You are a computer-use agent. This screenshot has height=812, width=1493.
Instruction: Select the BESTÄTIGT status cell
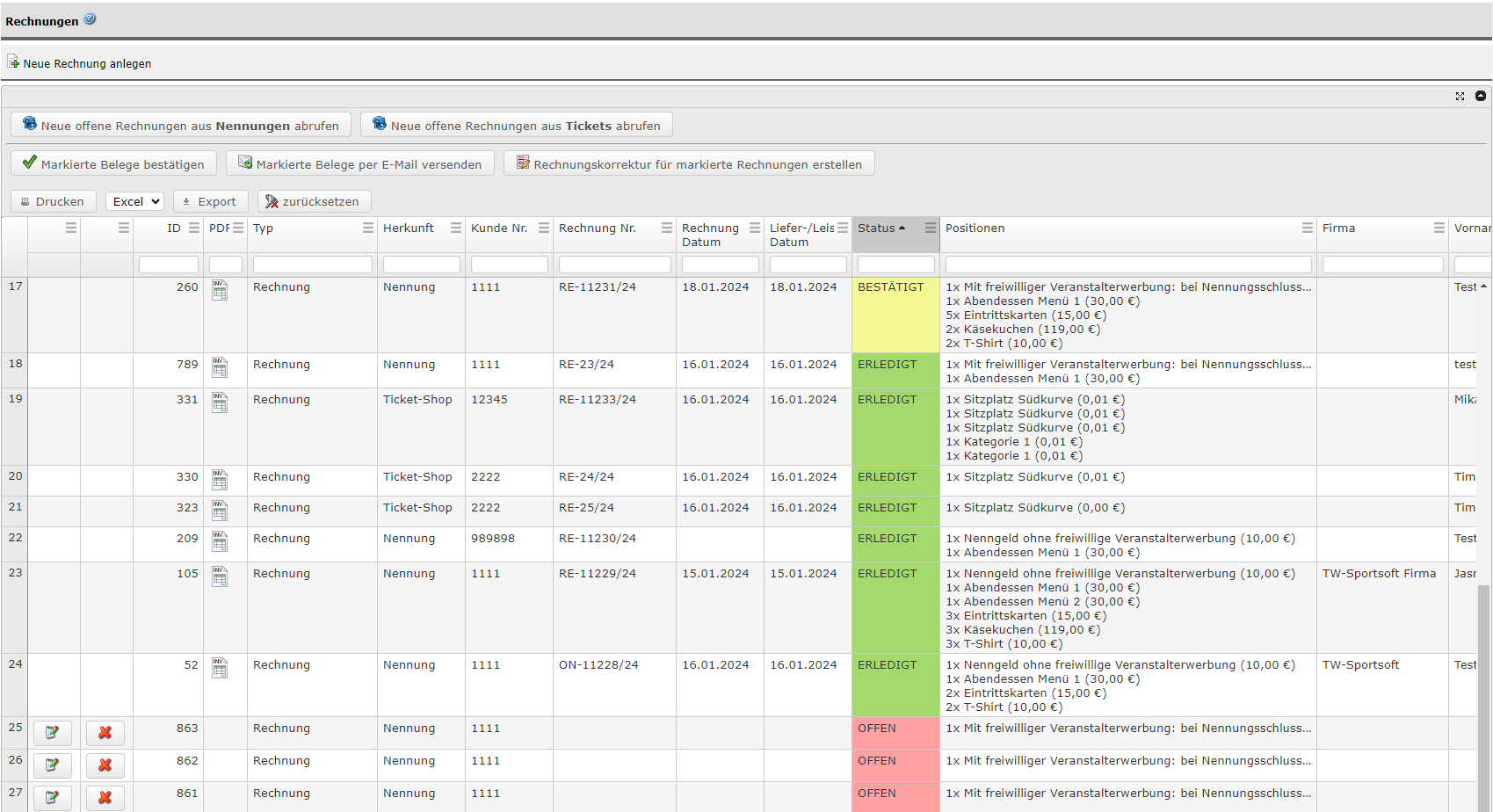(x=895, y=315)
